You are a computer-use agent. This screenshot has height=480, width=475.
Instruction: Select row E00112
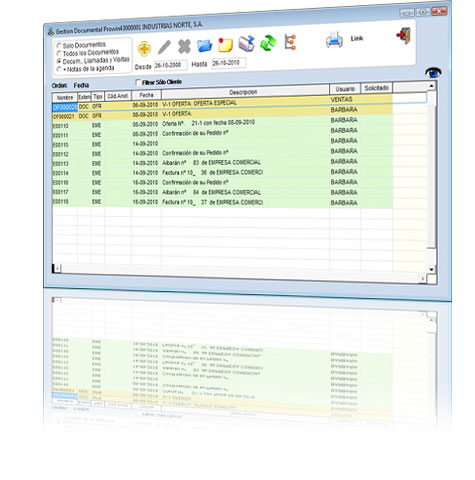(222, 153)
